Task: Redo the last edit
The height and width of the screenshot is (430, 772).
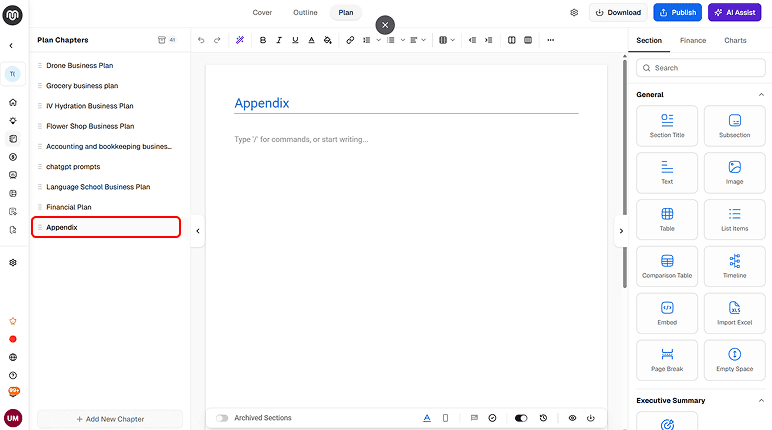Action: pyautogui.click(x=217, y=40)
